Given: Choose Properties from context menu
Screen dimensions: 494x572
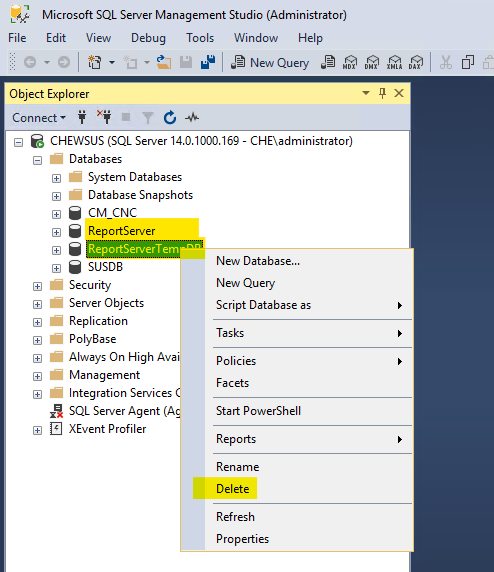Looking at the screenshot, I should pyautogui.click(x=242, y=539).
